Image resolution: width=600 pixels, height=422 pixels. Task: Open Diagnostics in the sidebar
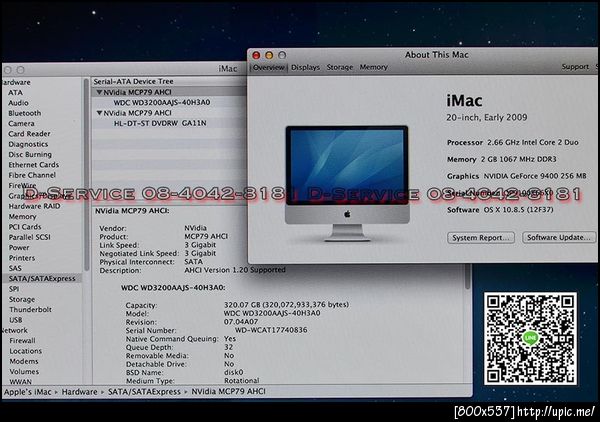pyautogui.click(x=28, y=144)
